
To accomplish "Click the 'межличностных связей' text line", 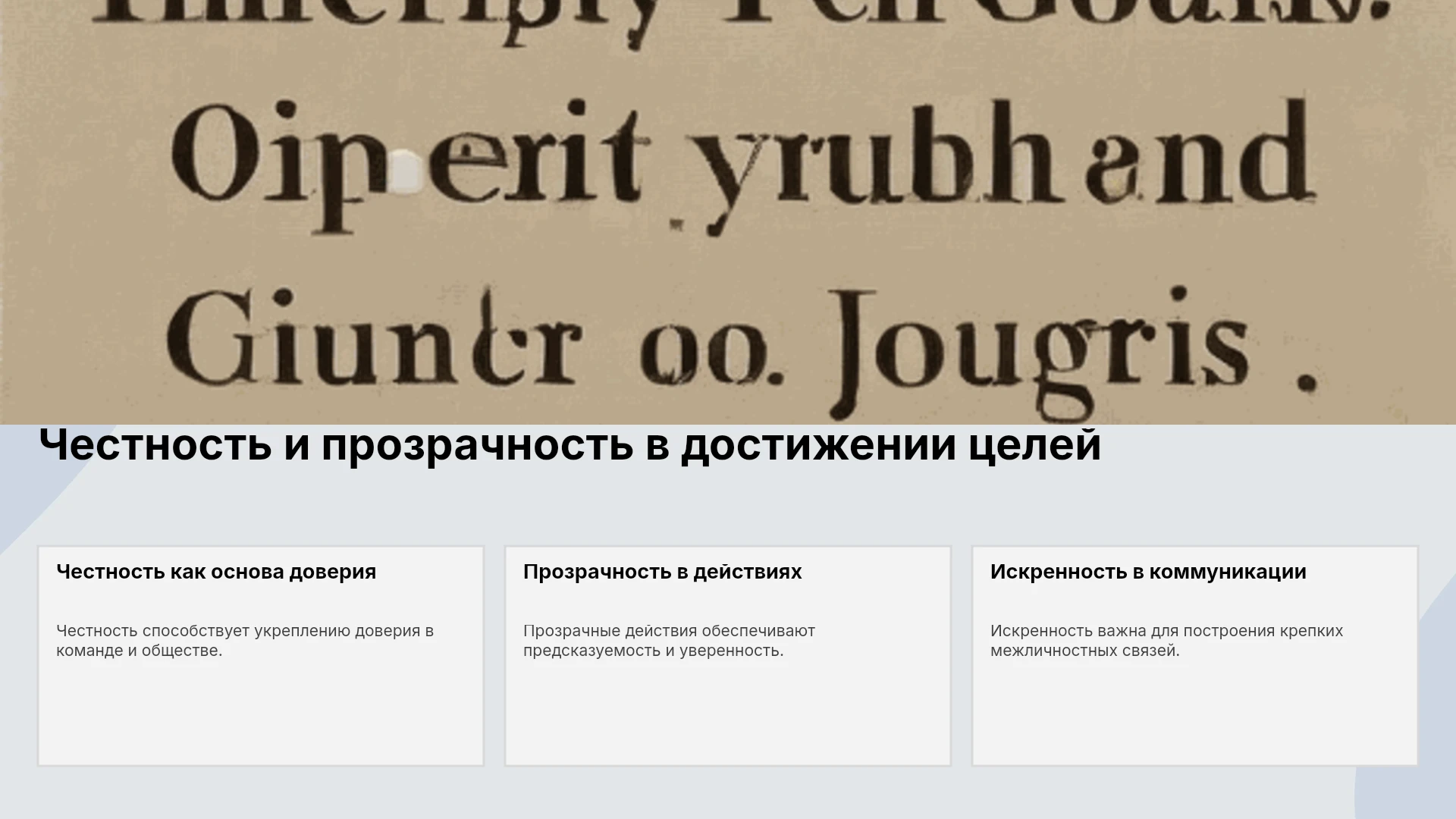I will pos(1085,651).
